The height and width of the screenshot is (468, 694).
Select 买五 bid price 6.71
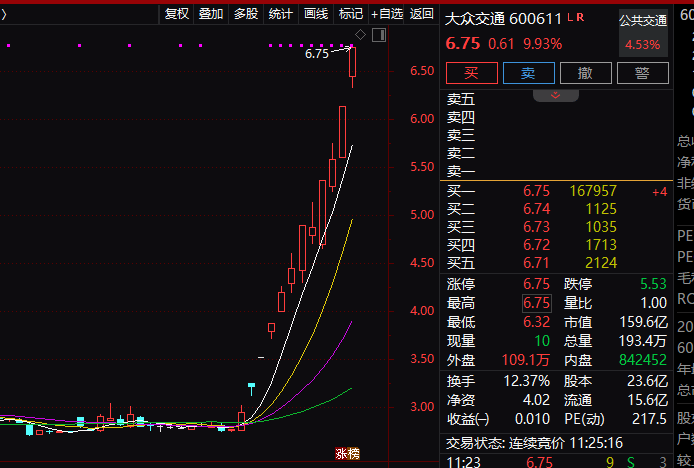(x=536, y=263)
